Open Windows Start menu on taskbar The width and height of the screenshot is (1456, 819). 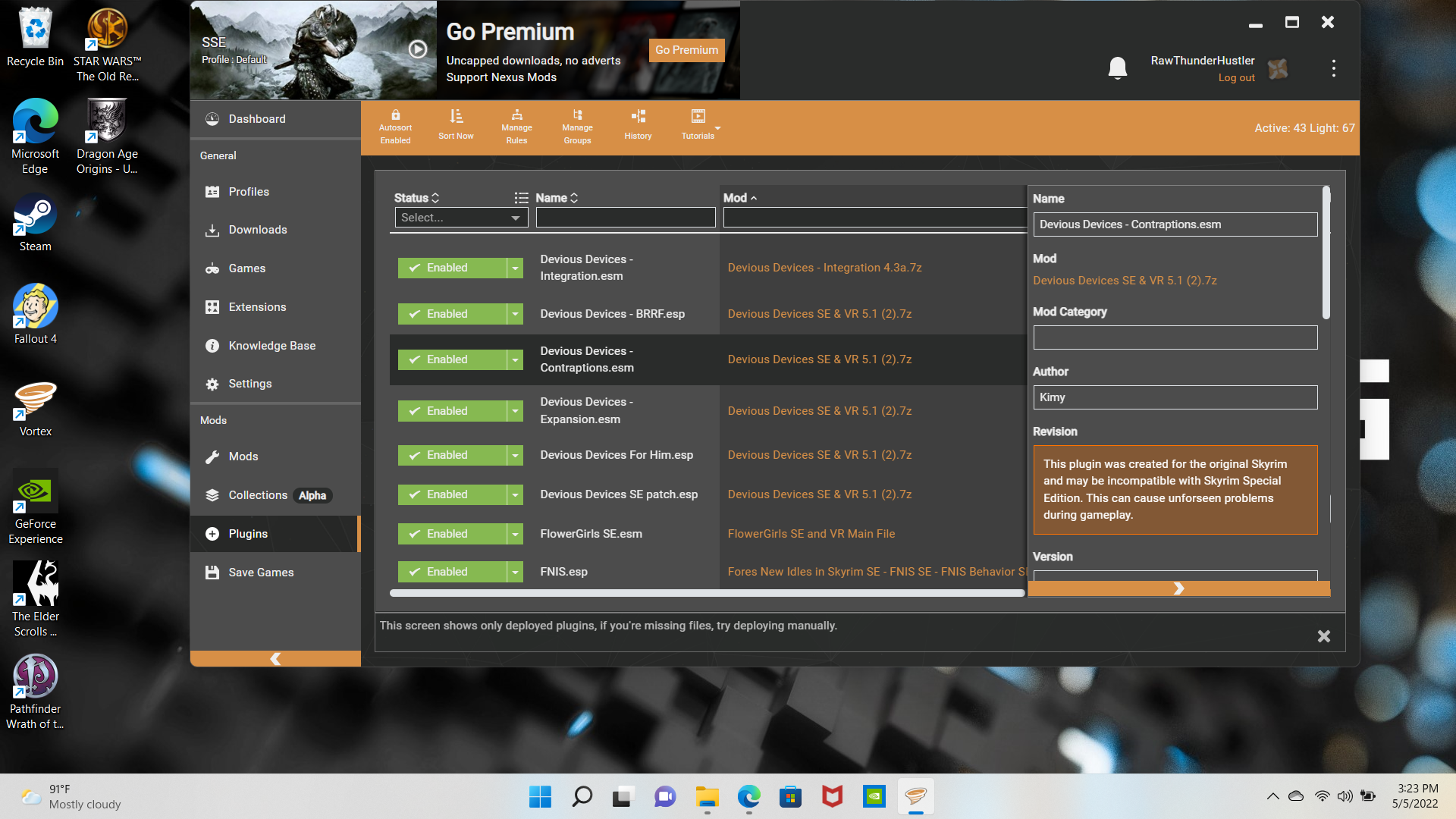tap(540, 796)
